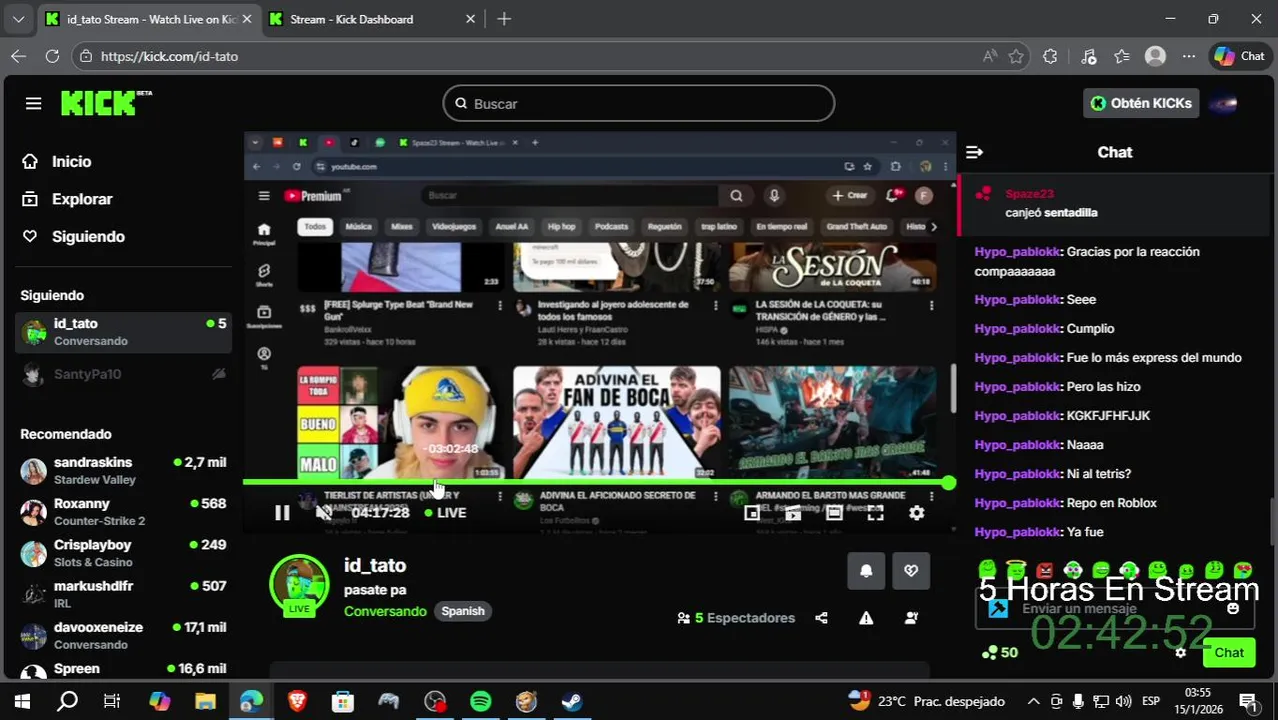Image resolution: width=1278 pixels, height=720 pixels.
Task: Toggle fullscreen on the stream player
Action: pos(875,513)
